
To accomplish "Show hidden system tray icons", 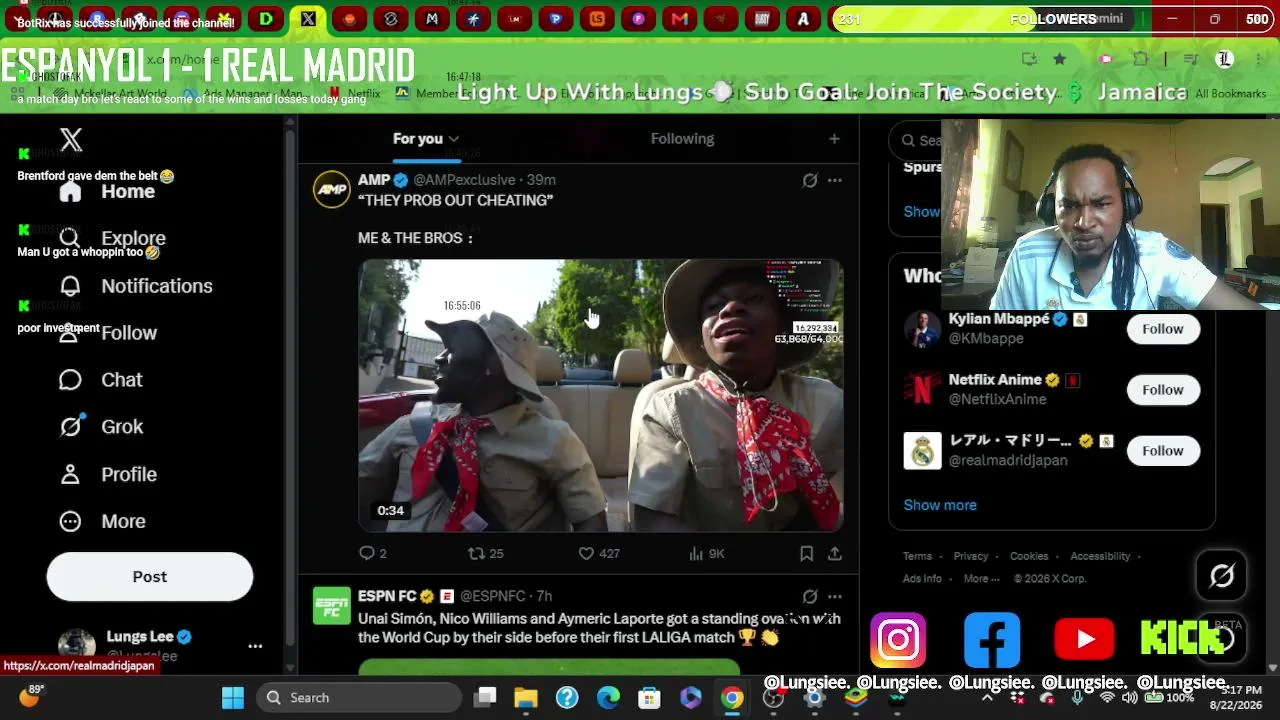I will 987,698.
